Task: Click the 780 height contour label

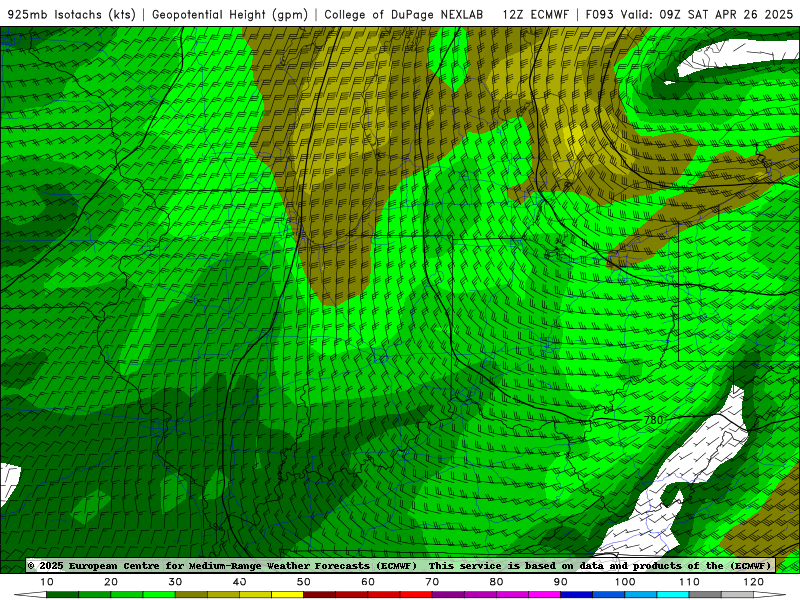Action: 653,420
